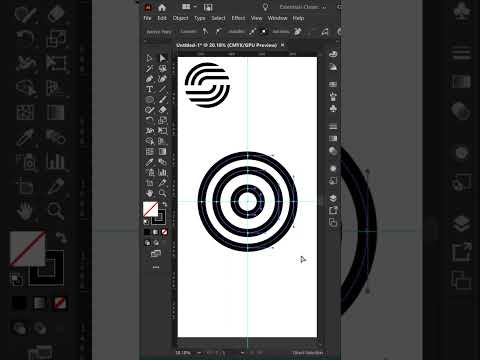The image size is (480, 360).
Task: Open the Help menu
Action: click(x=298, y=18)
